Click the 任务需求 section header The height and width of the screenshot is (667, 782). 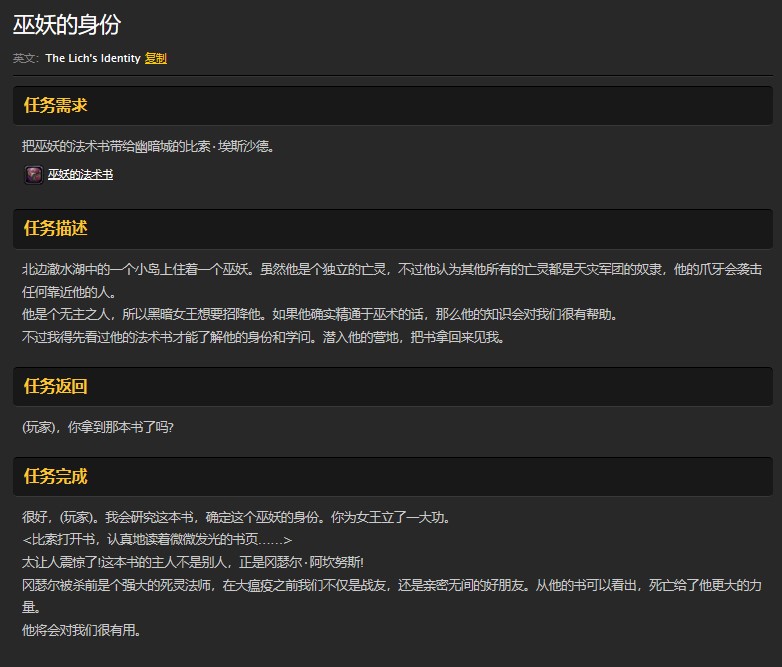[x=56, y=105]
